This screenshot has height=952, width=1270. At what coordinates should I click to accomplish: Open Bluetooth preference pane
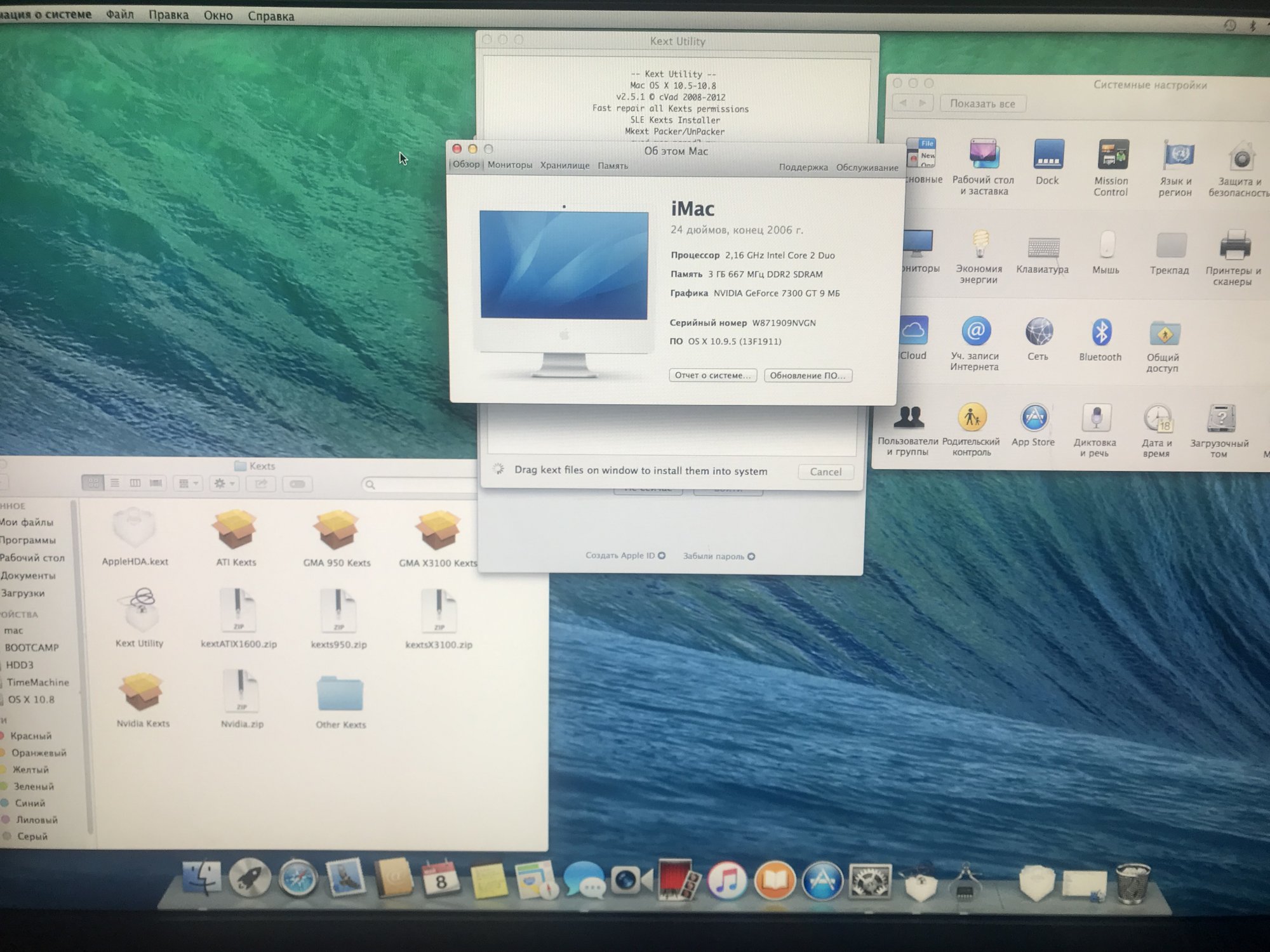(x=1100, y=340)
